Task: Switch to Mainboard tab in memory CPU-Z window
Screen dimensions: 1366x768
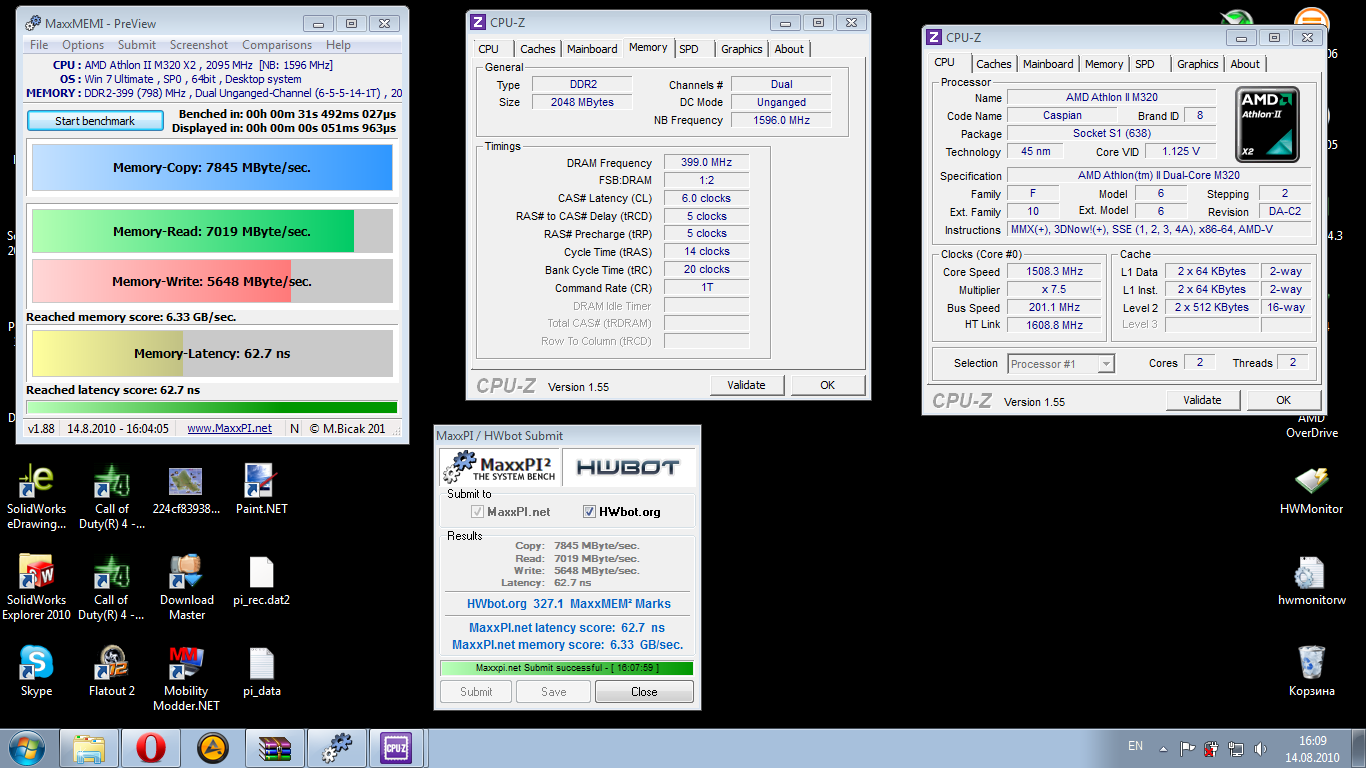Action: [x=592, y=49]
